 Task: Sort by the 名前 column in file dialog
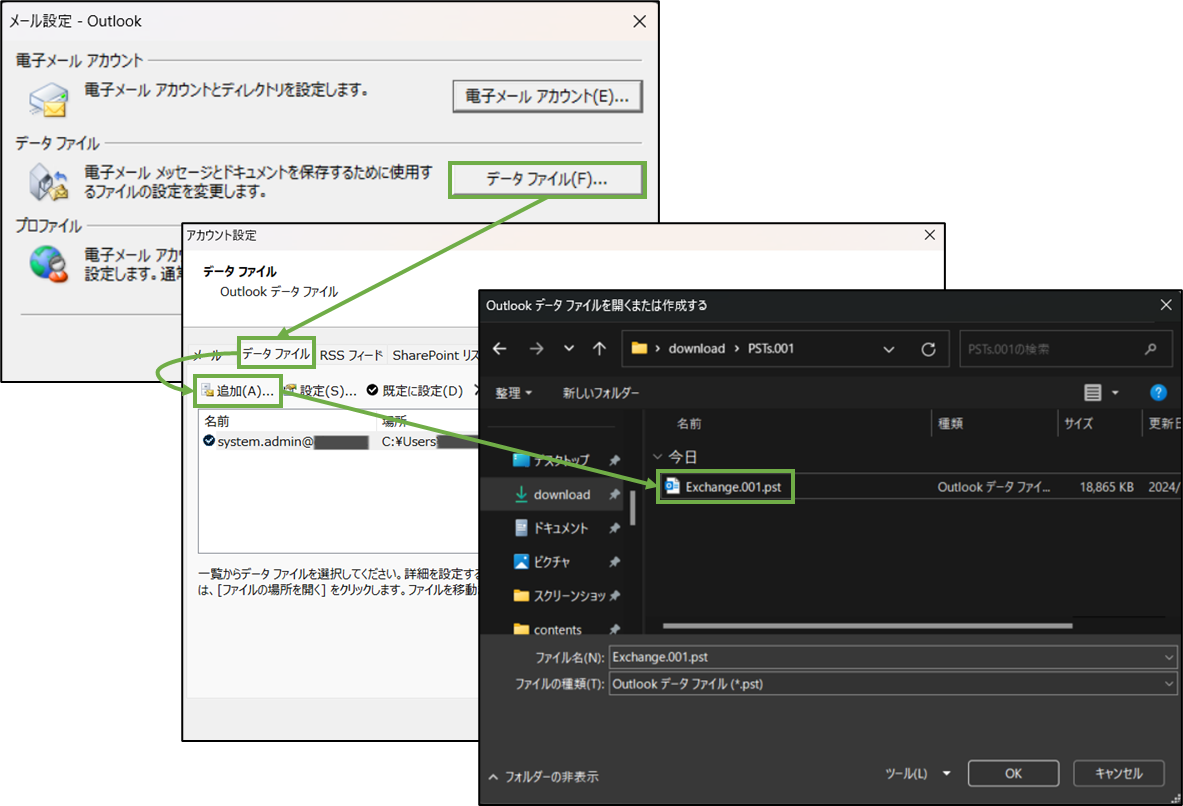(689, 423)
